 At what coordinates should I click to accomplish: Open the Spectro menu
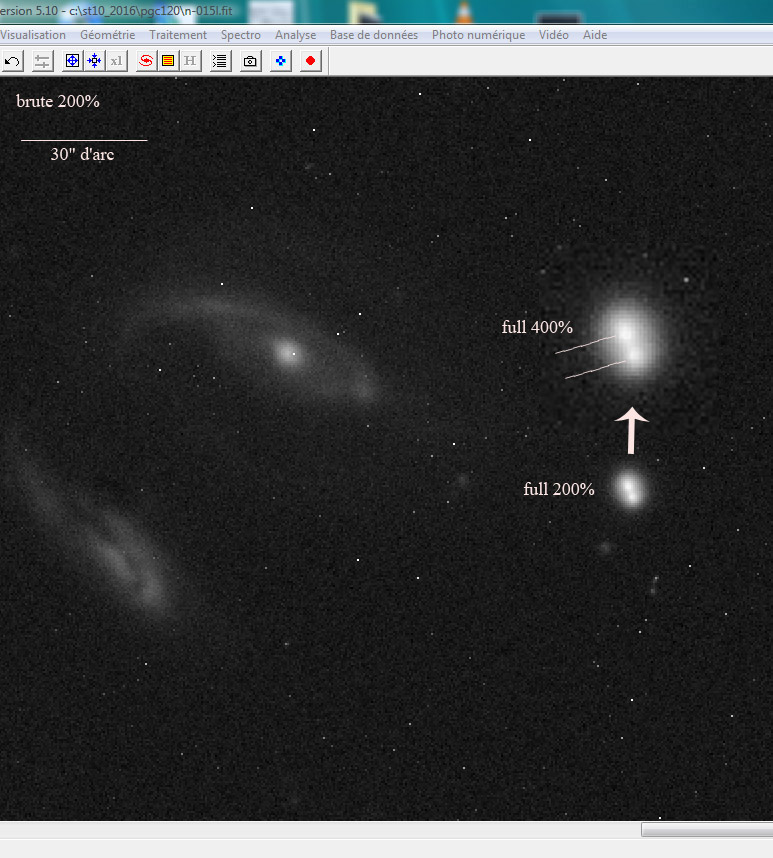pos(241,35)
